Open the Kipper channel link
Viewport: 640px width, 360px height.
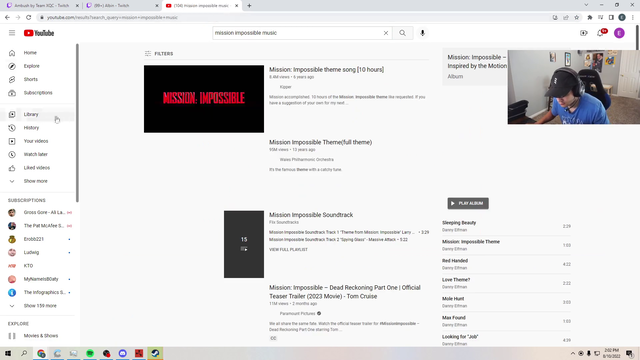pos(285,87)
